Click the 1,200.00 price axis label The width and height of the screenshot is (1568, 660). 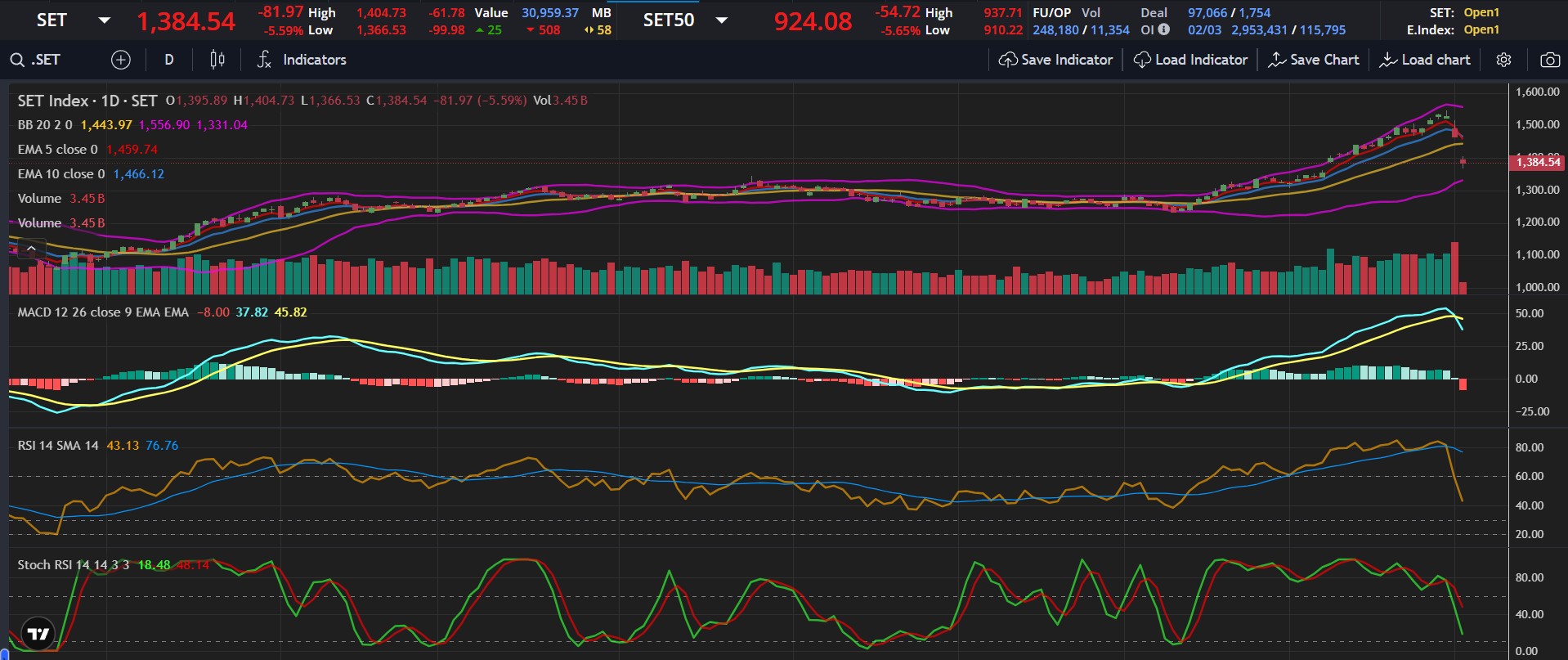coord(1538,222)
